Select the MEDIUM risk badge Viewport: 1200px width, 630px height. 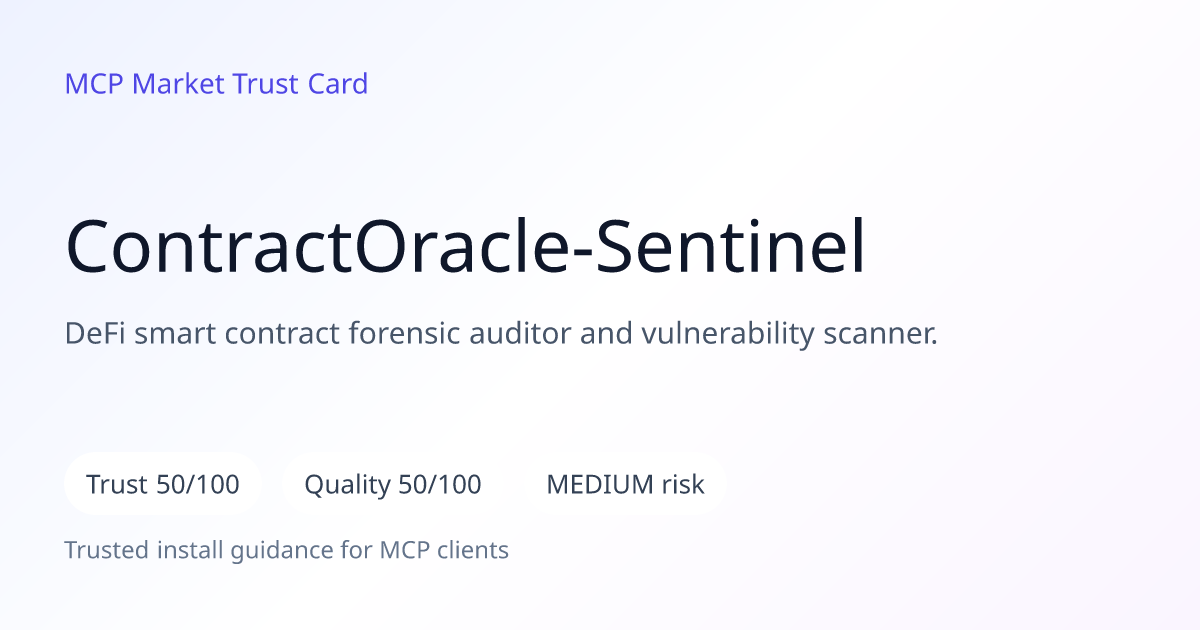[625, 485]
